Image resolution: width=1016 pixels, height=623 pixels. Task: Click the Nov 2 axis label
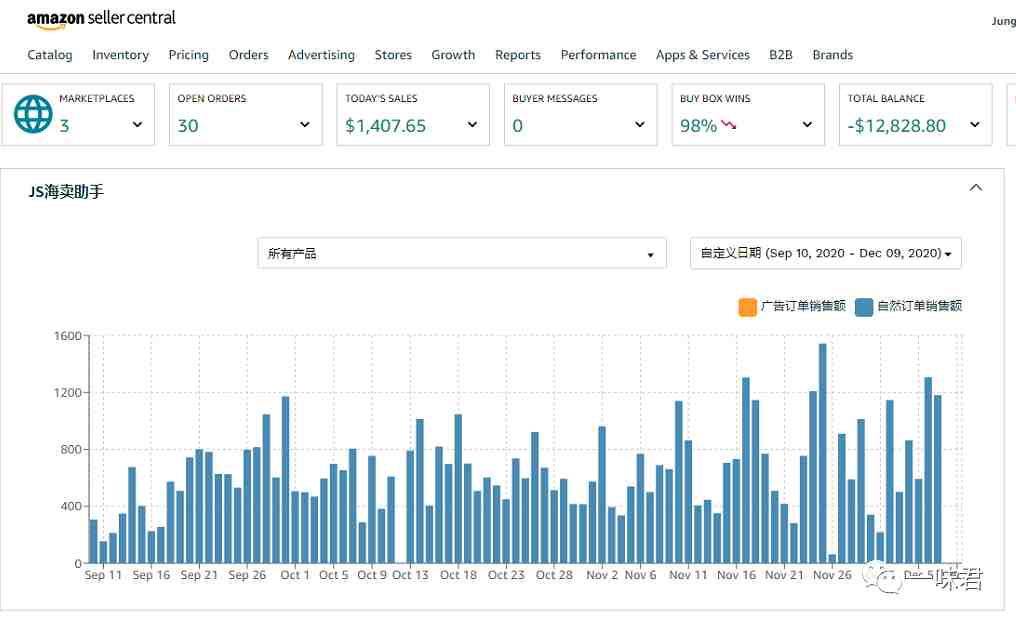(x=602, y=575)
